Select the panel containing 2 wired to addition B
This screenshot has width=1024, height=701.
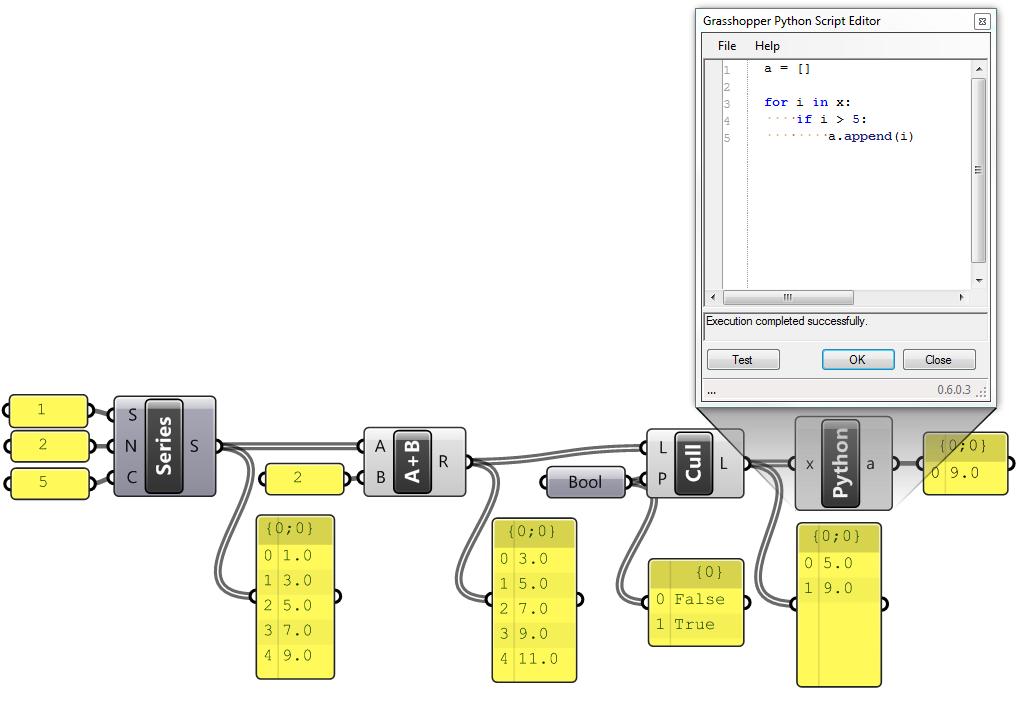(304, 479)
